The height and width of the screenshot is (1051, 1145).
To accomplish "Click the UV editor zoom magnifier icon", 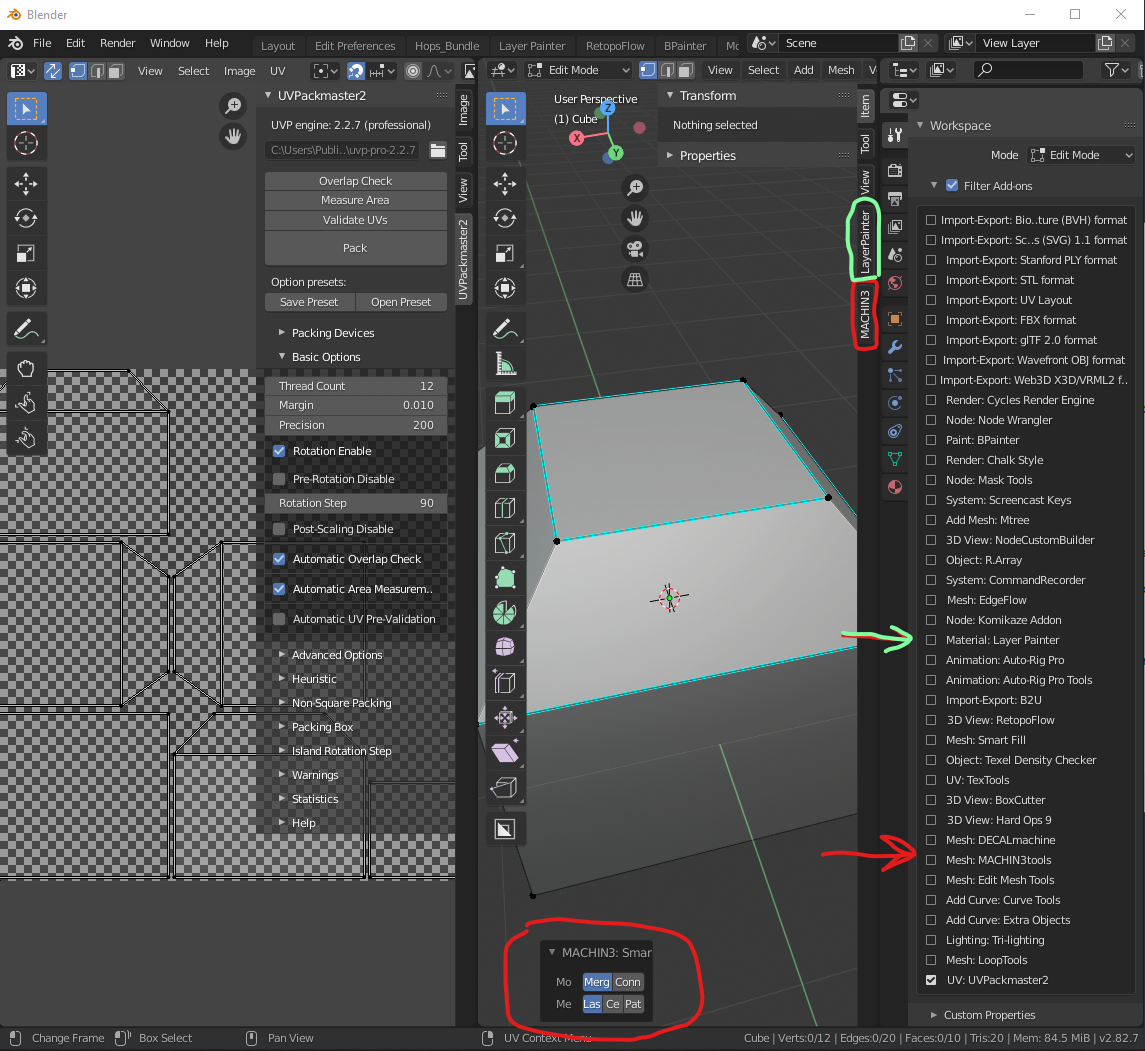I will coord(233,106).
